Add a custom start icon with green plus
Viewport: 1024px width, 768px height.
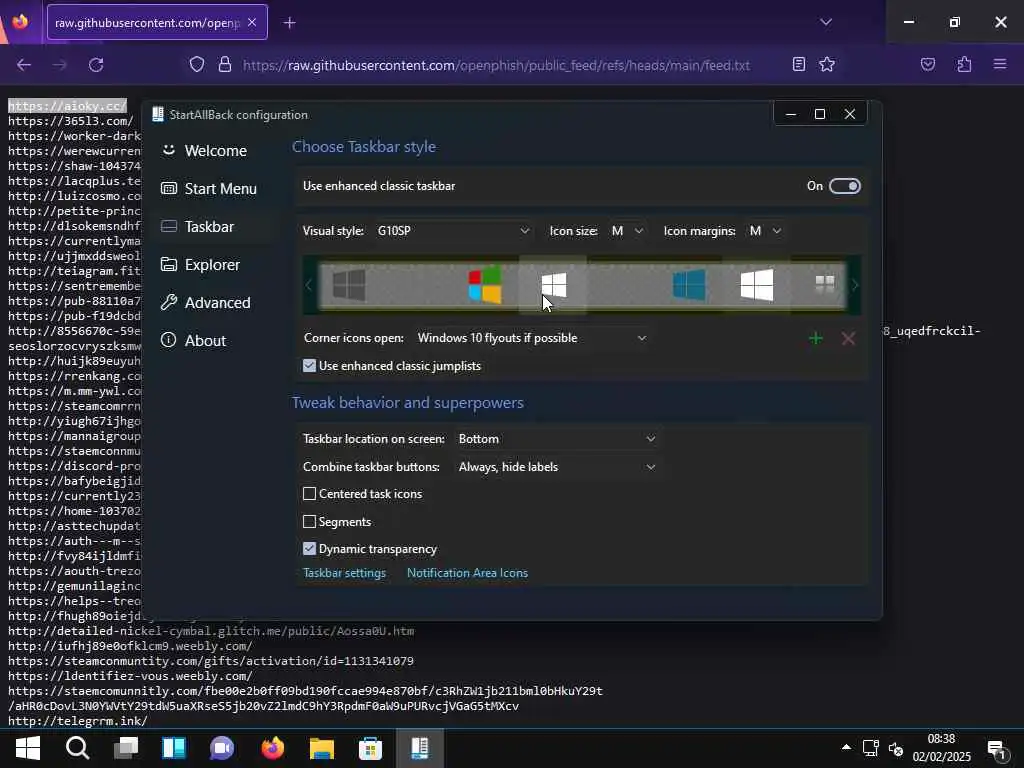pyautogui.click(x=816, y=338)
